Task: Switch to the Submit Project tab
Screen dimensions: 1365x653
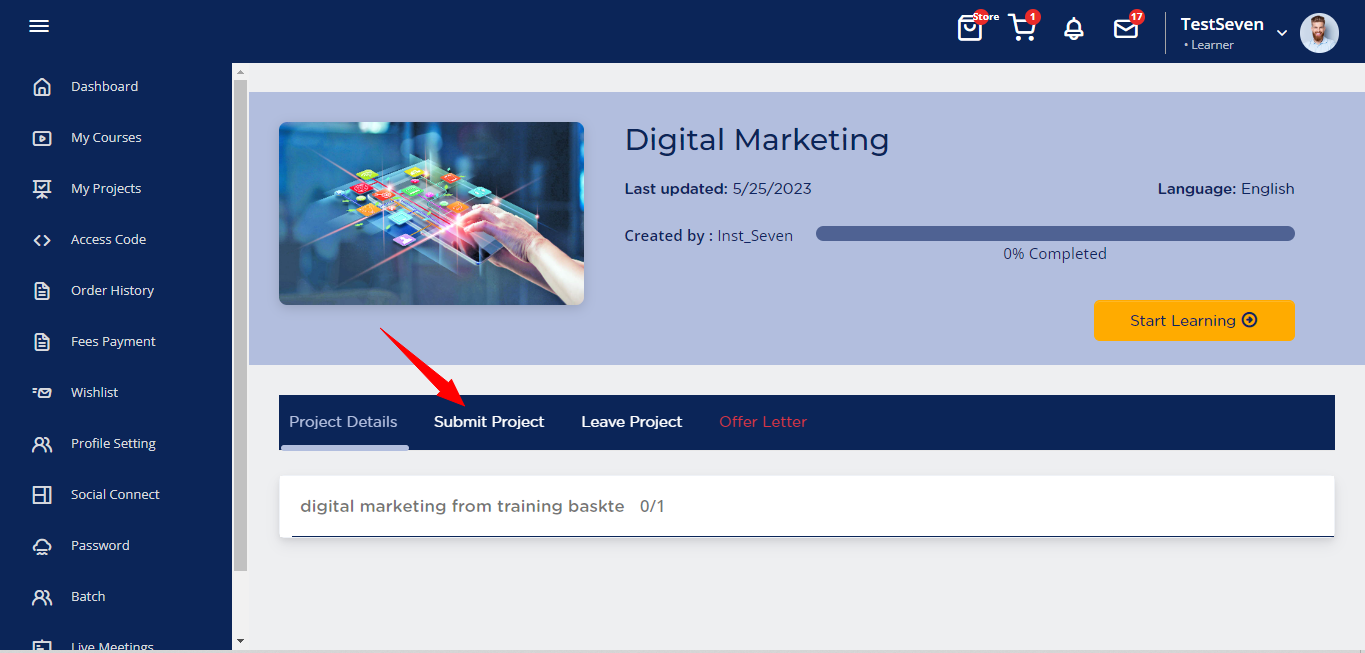Action: point(489,422)
